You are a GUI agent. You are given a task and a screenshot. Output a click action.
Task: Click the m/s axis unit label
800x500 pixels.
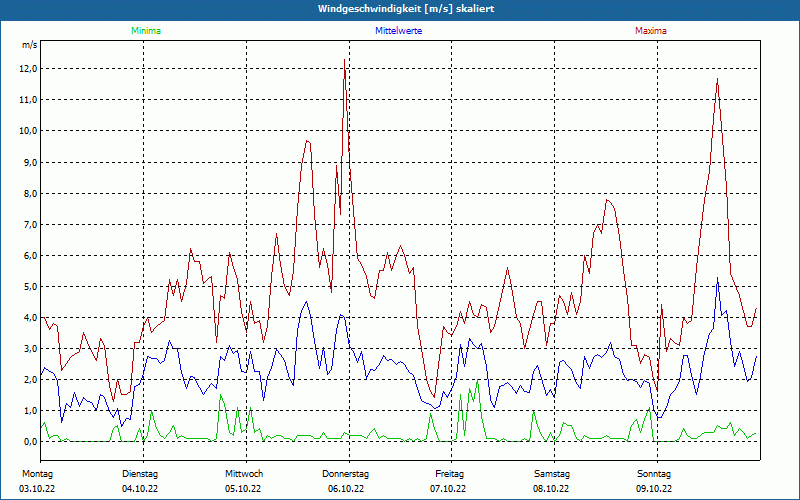pyautogui.click(x=30, y=45)
